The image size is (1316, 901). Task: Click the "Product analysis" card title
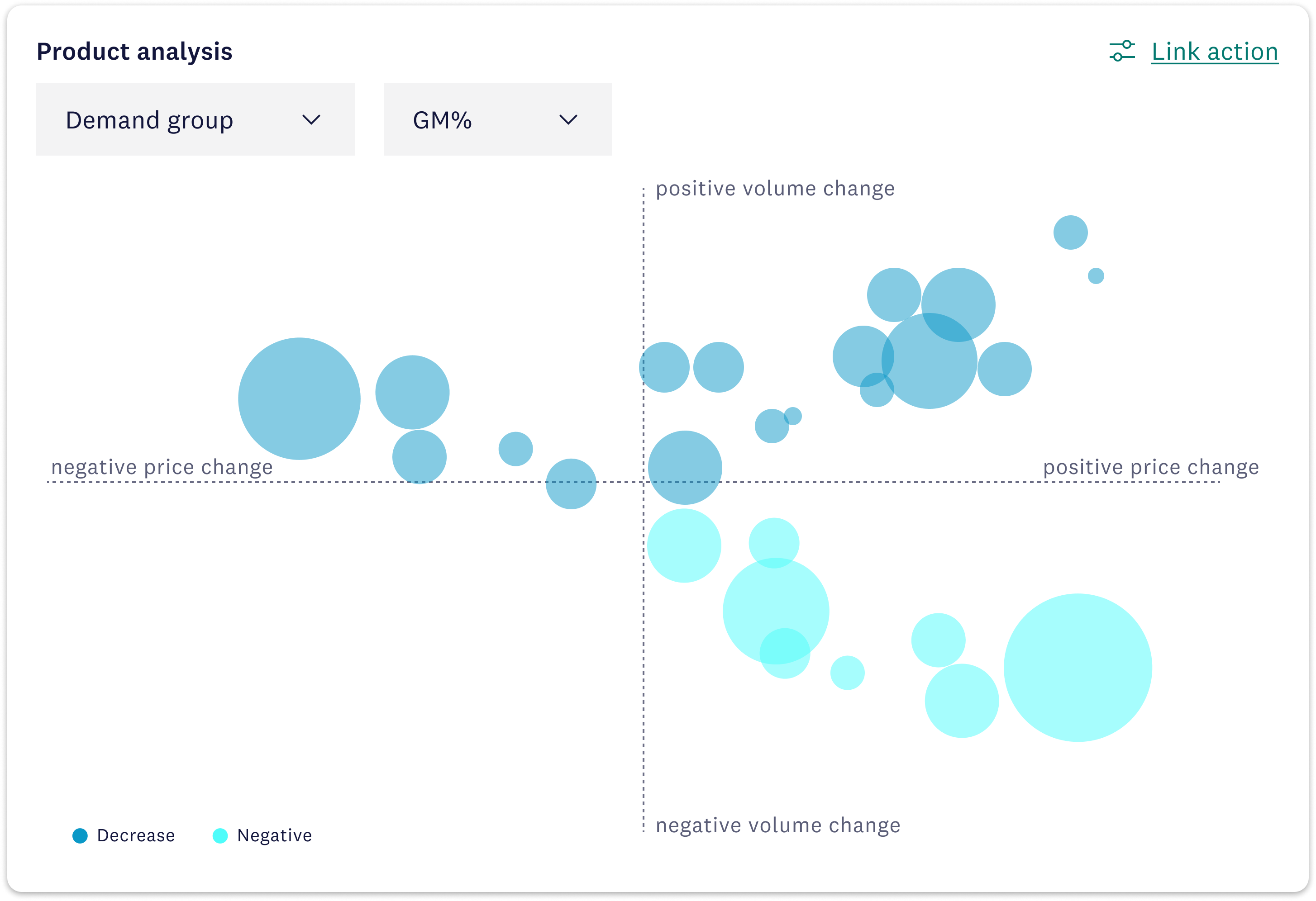[x=135, y=52]
